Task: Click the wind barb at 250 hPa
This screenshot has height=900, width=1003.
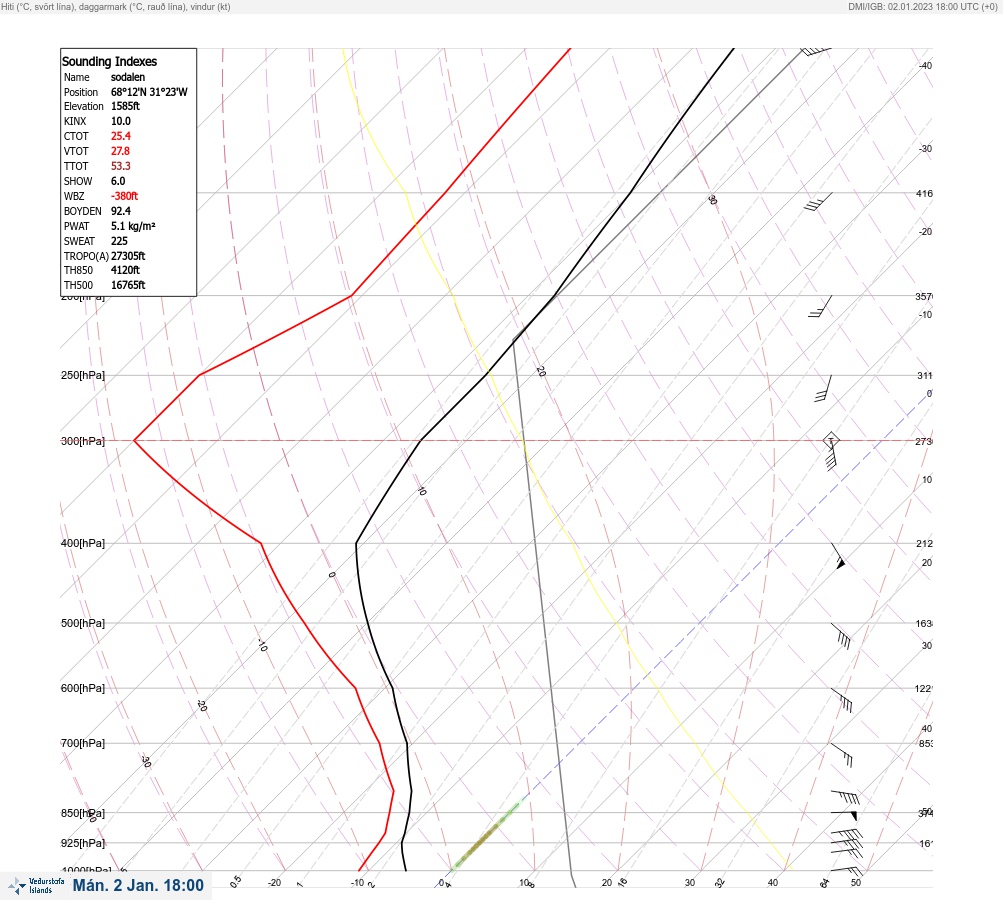Action: click(x=823, y=388)
